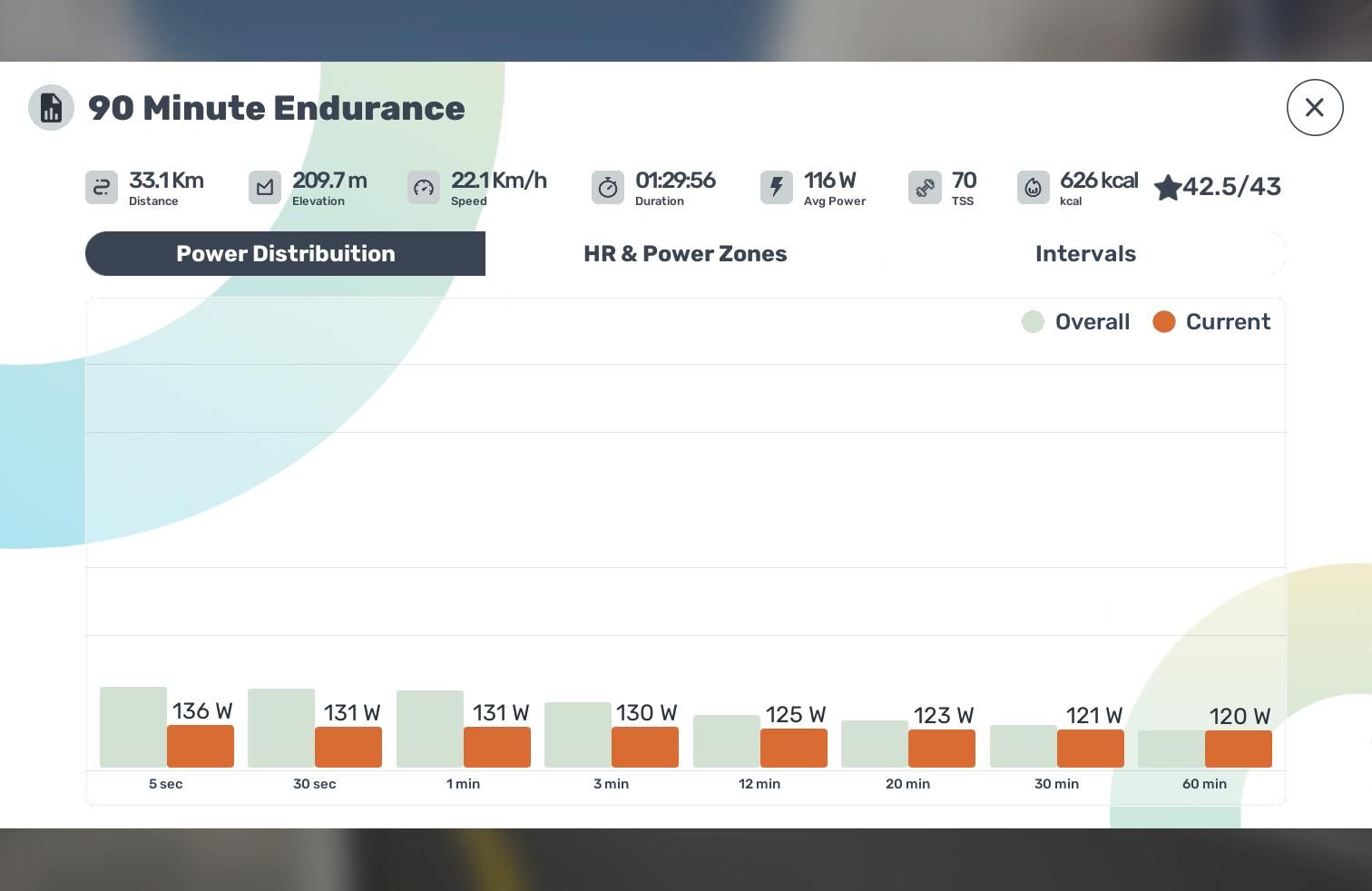The width and height of the screenshot is (1372, 891).
Task: Click the kcal flame icon
Action: 1034,188
